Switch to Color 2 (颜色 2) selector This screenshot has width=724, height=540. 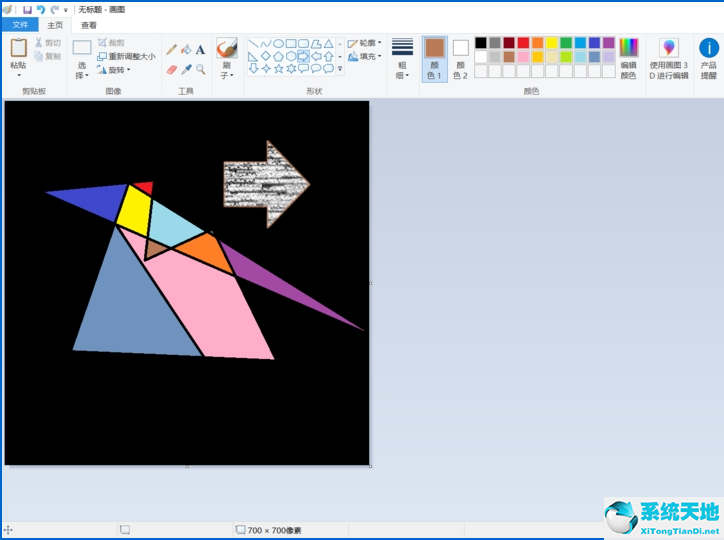[460, 58]
